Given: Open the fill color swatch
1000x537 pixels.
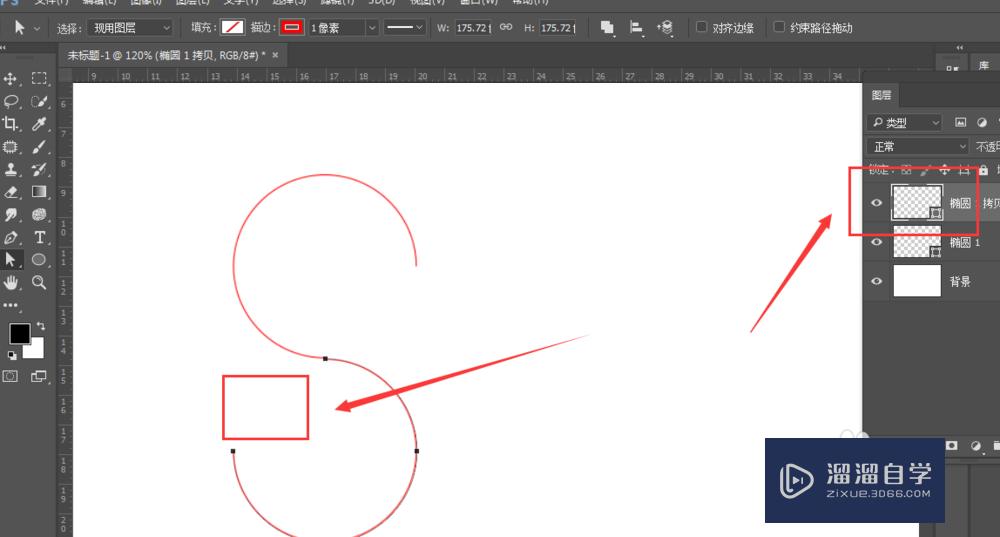Looking at the screenshot, I should 232,27.
